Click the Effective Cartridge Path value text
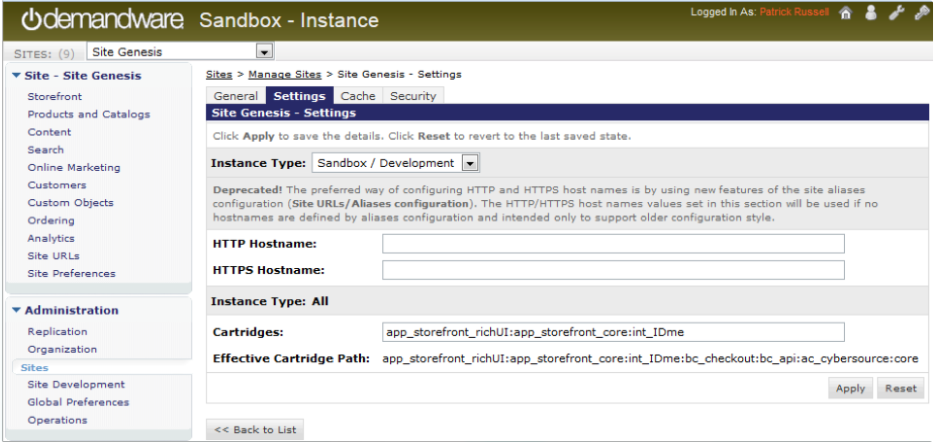 tap(650, 359)
